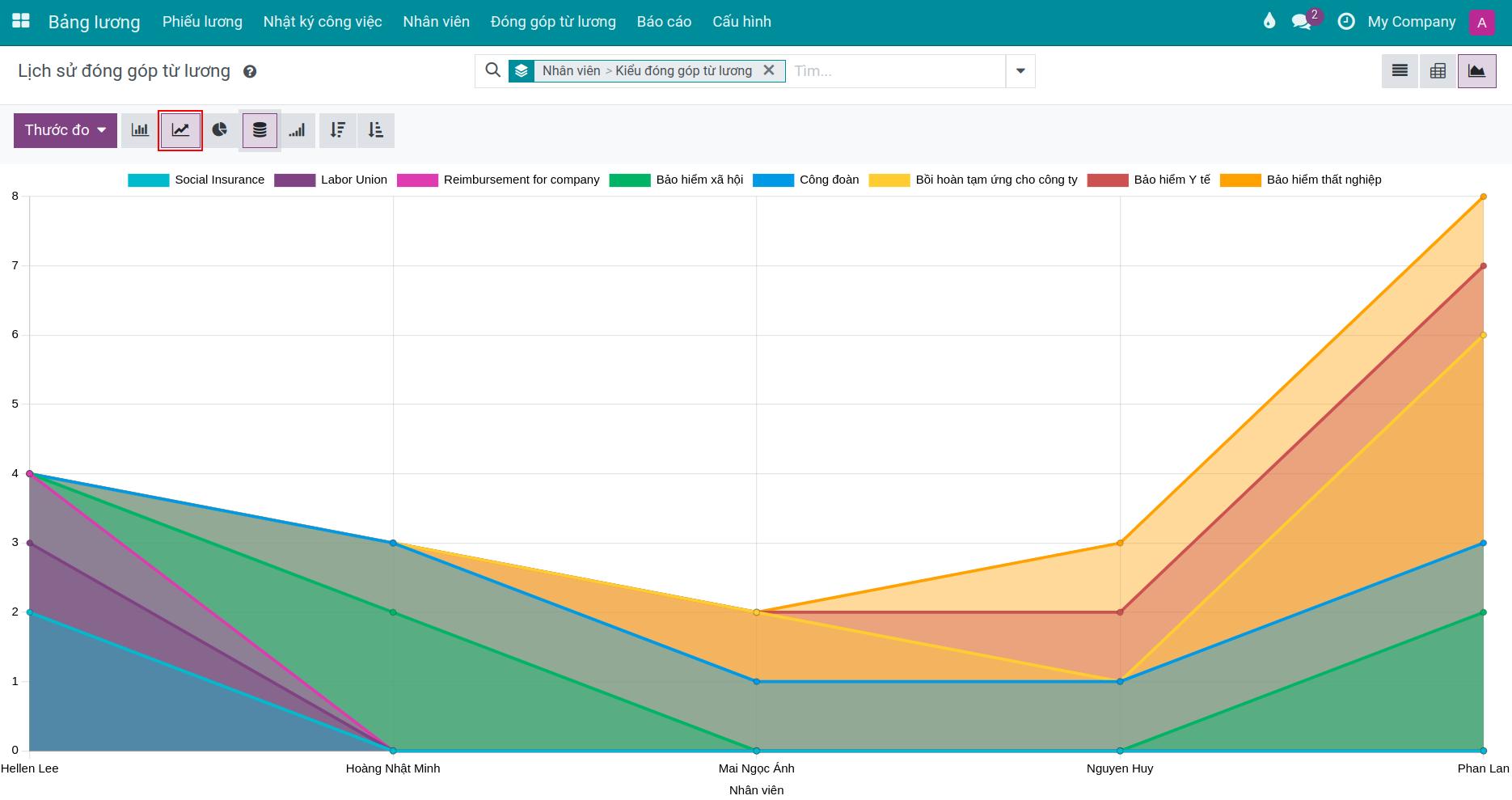The height and width of the screenshot is (800, 1512).
Task: Toggle the stacked chart mode
Action: [x=260, y=130]
